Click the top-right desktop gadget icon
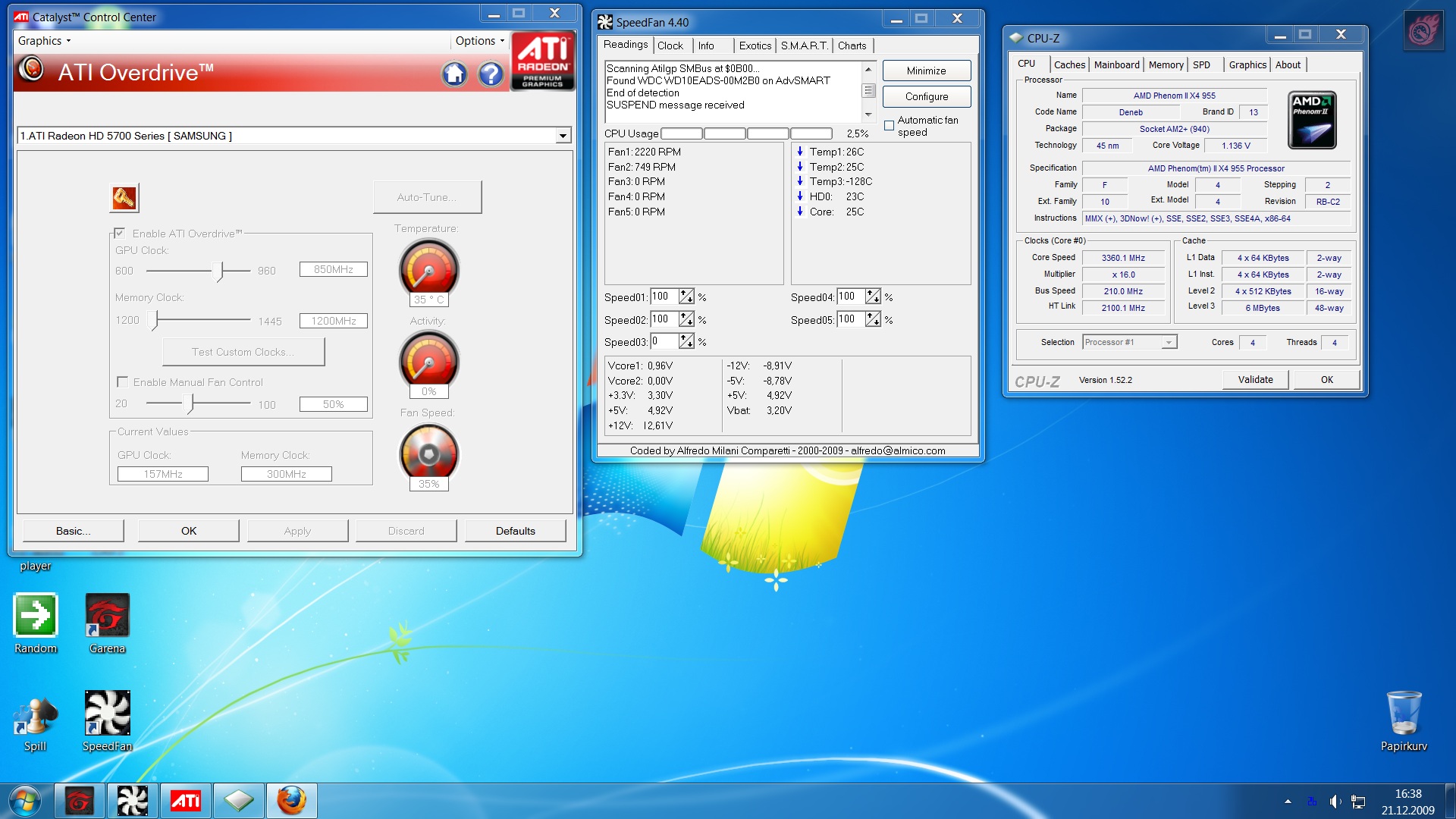This screenshot has width=1456, height=819. pos(1423,31)
